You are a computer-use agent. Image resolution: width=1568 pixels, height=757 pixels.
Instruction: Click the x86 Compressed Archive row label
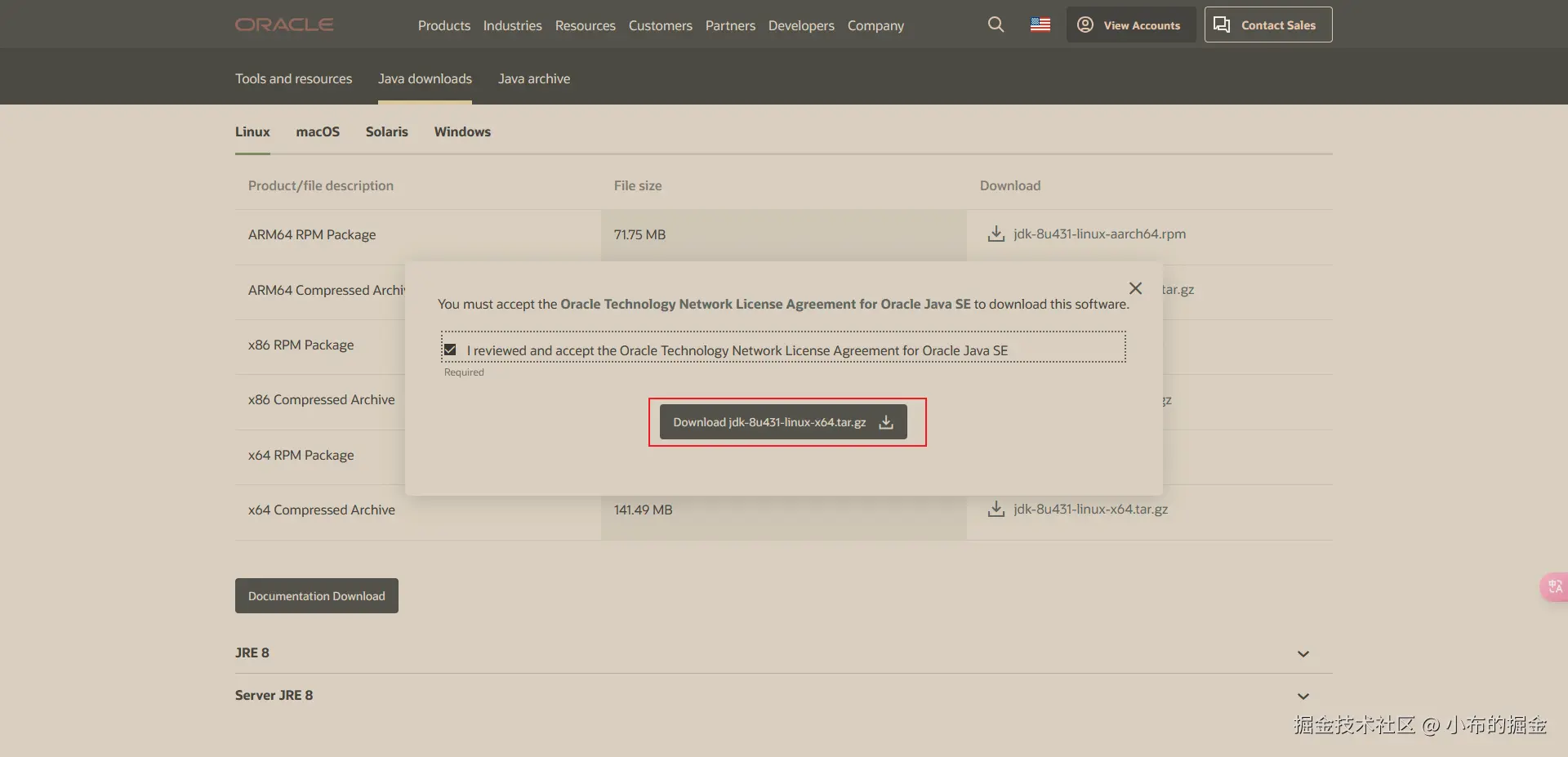pyautogui.click(x=322, y=399)
